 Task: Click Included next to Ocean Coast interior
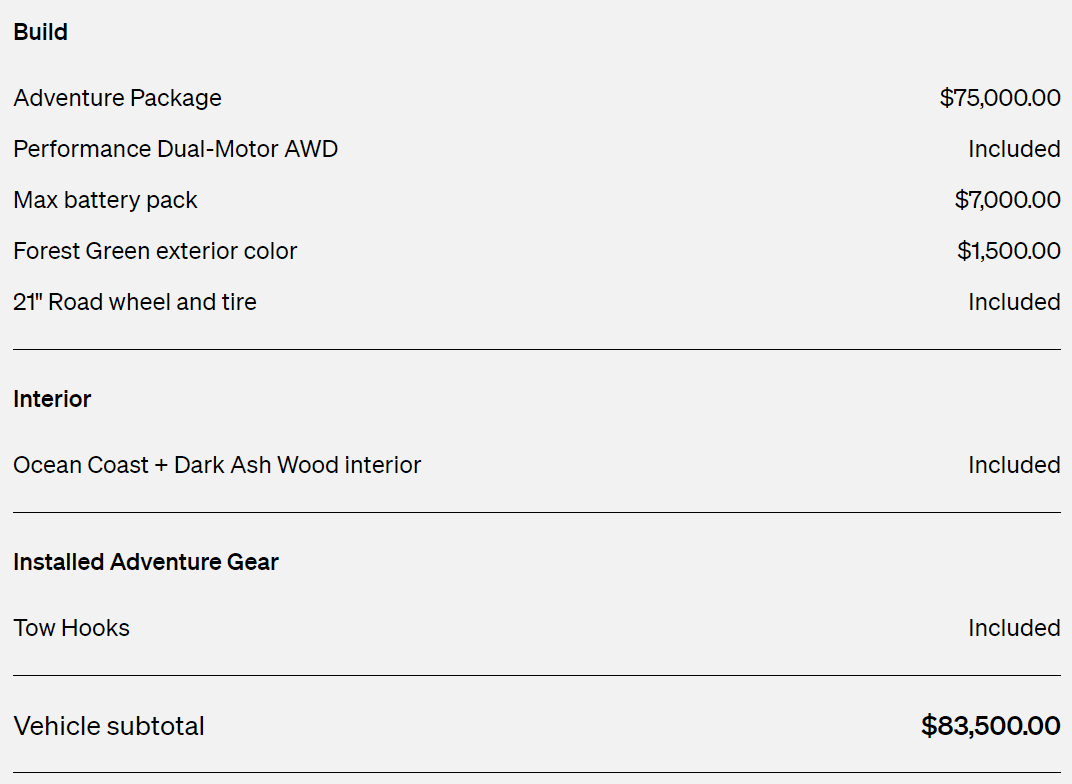pos(1013,465)
